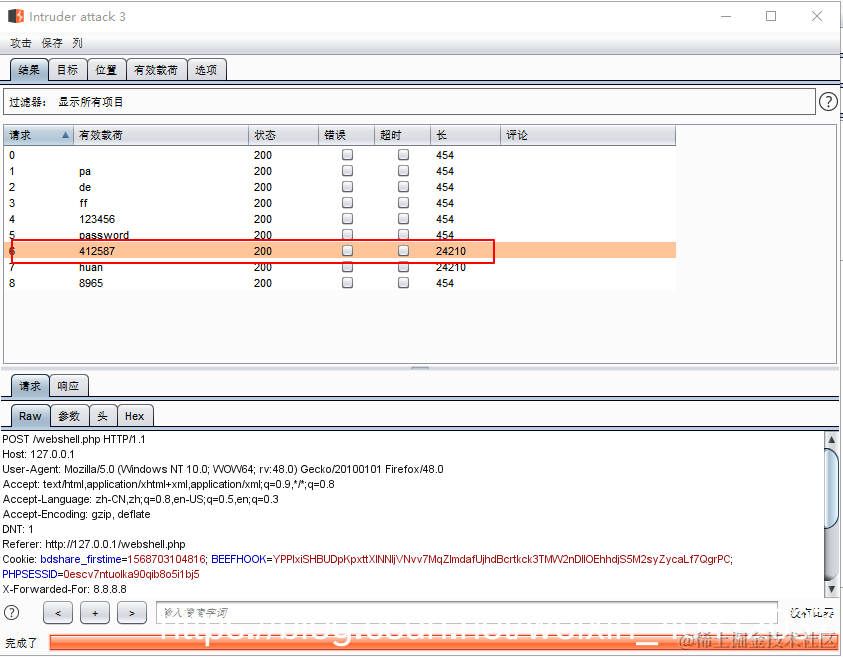843x657 pixels.
Task: Click the 'X-Forwarded-For: 8.8.8.8' header line
Action: [65, 589]
